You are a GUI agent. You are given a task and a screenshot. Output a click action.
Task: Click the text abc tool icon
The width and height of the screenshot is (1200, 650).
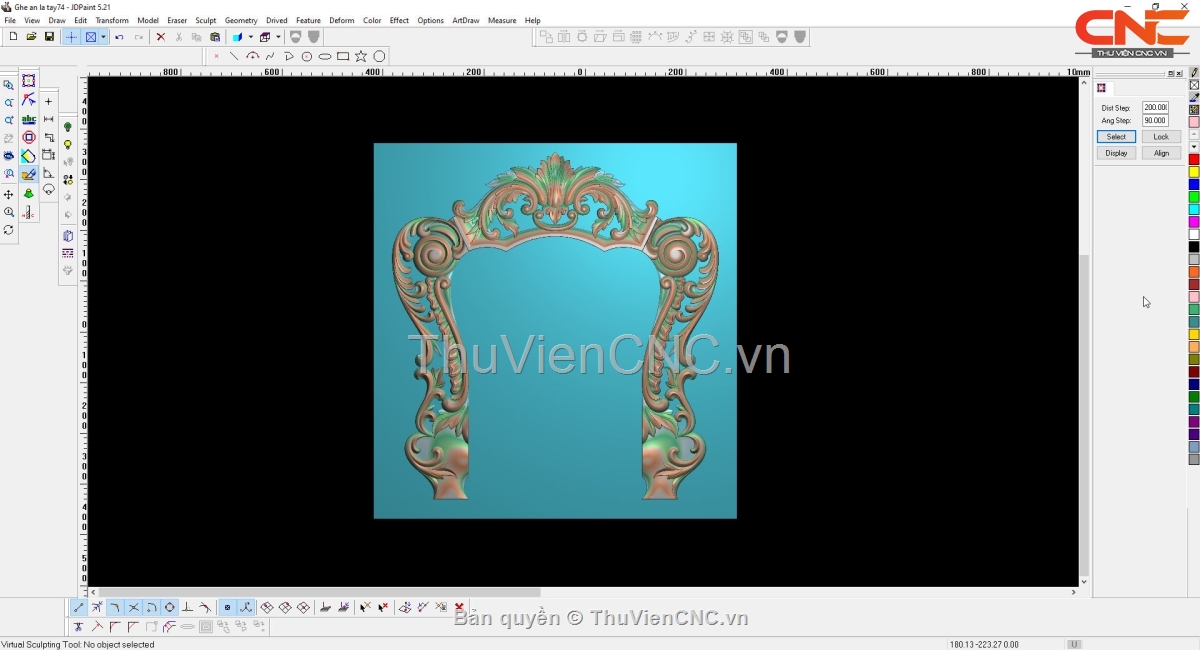(28, 119)
